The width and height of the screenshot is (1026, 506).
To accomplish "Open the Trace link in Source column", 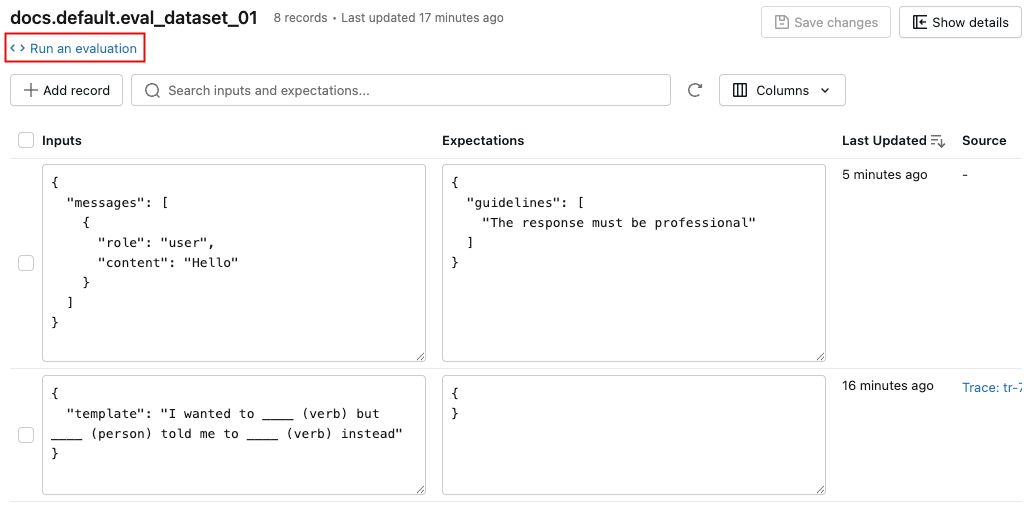I will coord(991,387).
